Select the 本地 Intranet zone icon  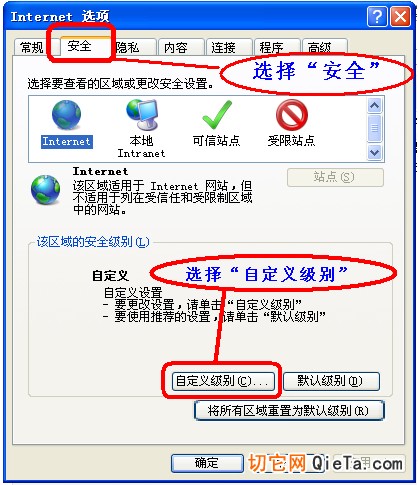pos(142,115)
